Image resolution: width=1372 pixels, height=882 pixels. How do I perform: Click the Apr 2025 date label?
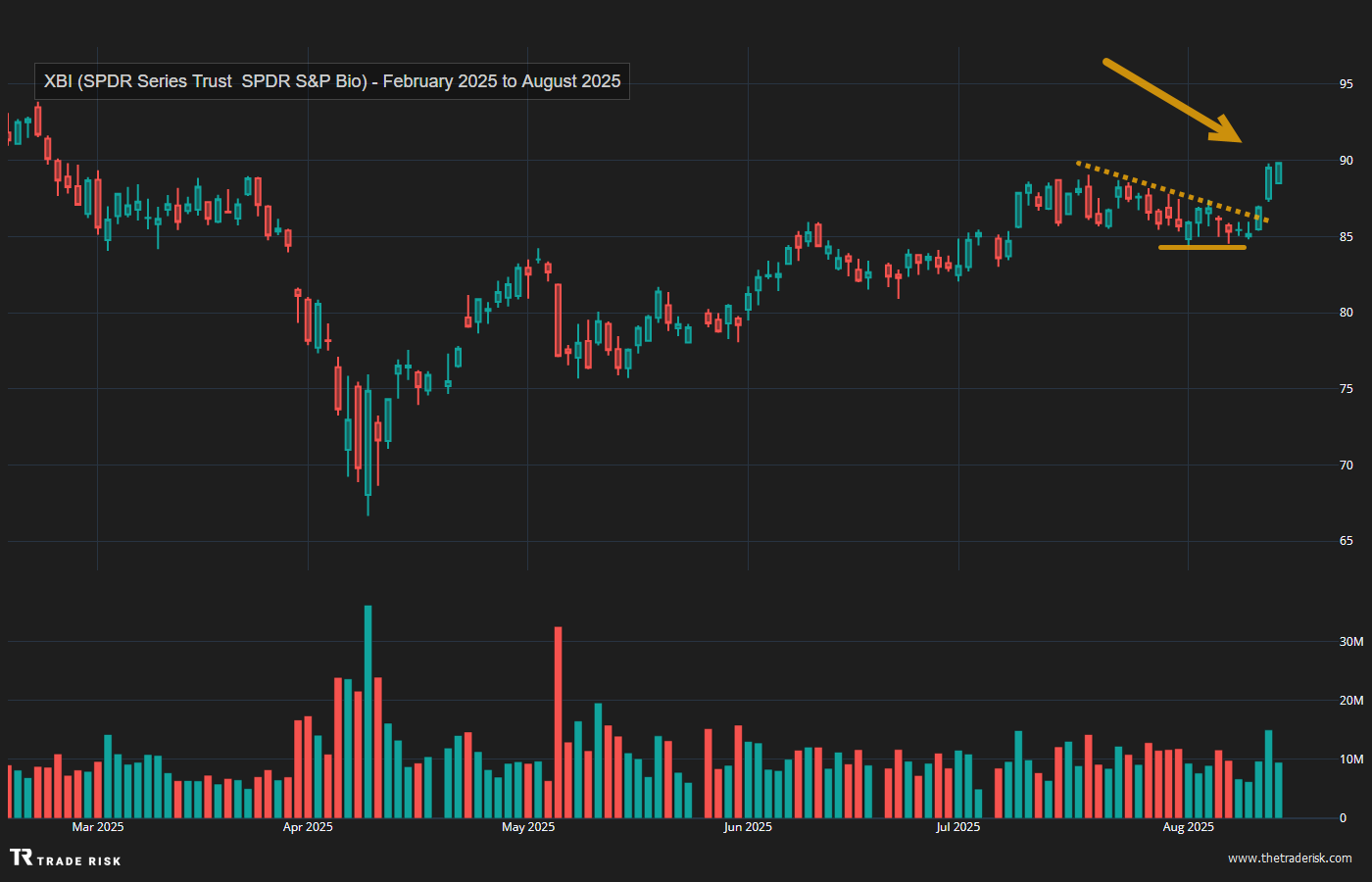pos(308,827)
